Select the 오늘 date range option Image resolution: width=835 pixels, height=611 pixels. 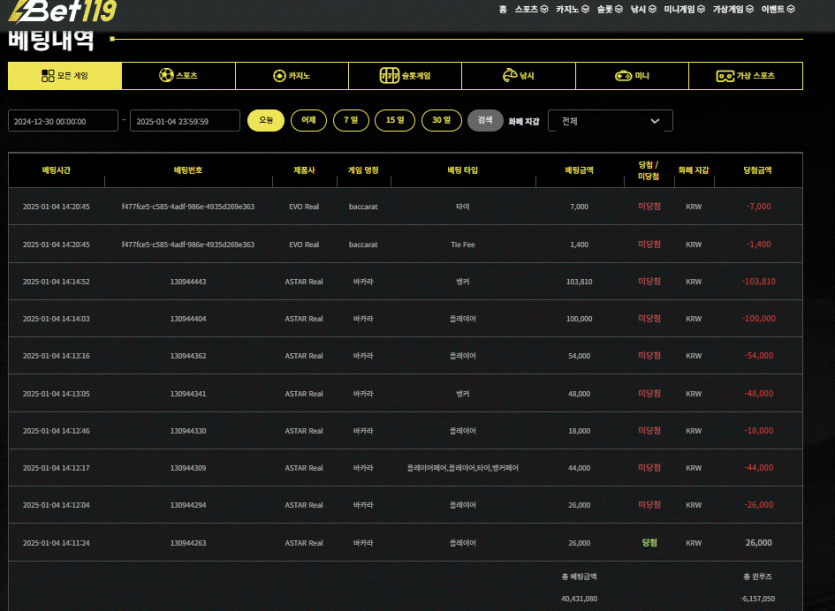pyautogui.click(x=266, y=120)
